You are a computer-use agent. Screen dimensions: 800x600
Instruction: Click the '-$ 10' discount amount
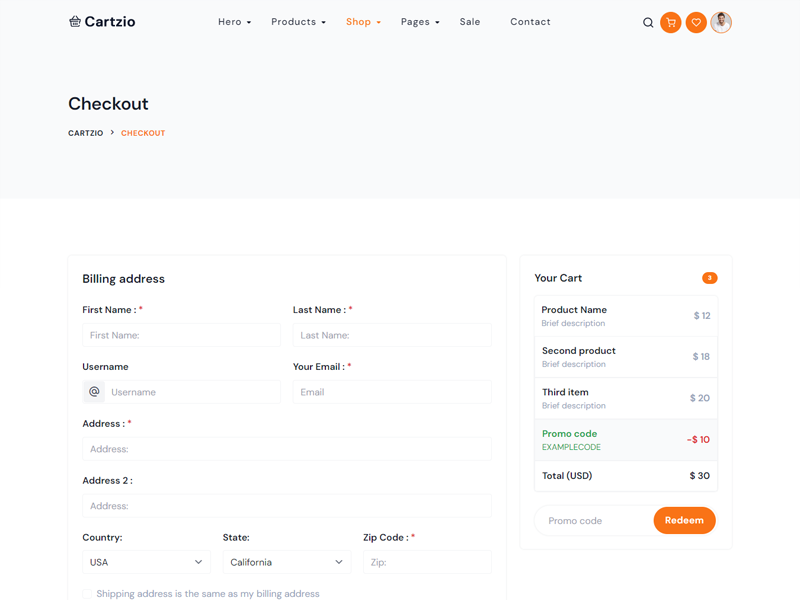point(698,439)
